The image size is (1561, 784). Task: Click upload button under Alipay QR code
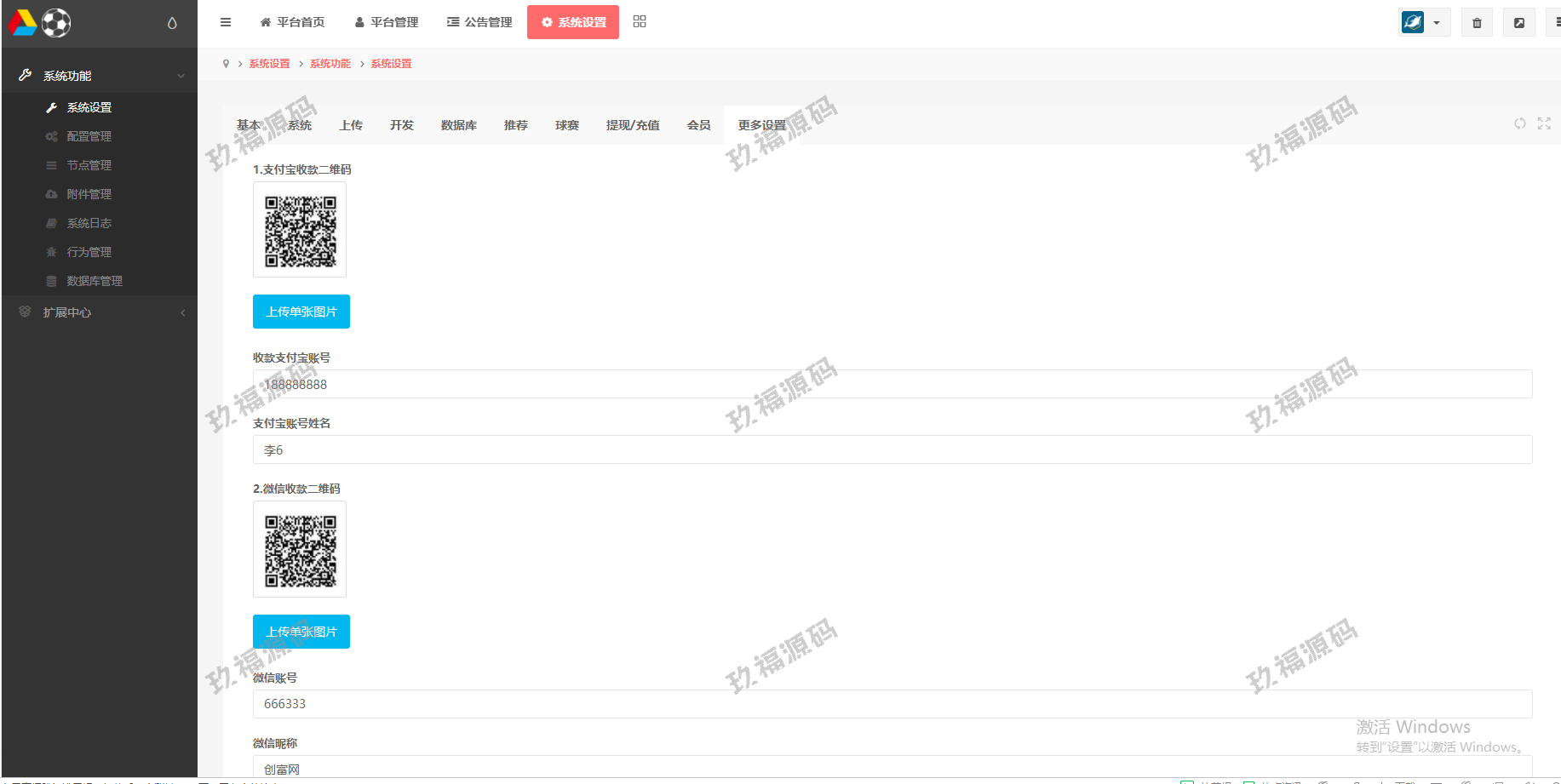click(301, 312)
